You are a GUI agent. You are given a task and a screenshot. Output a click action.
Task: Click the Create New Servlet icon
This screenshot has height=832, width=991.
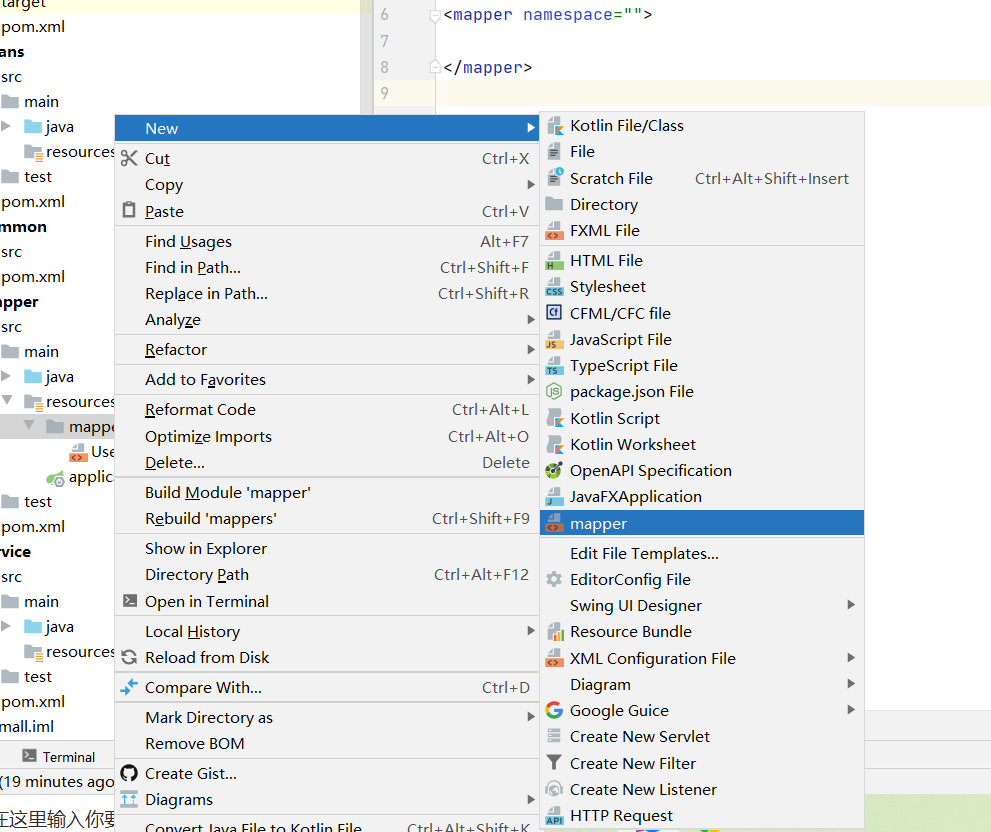pyautogui.click(x=554, y=737)
